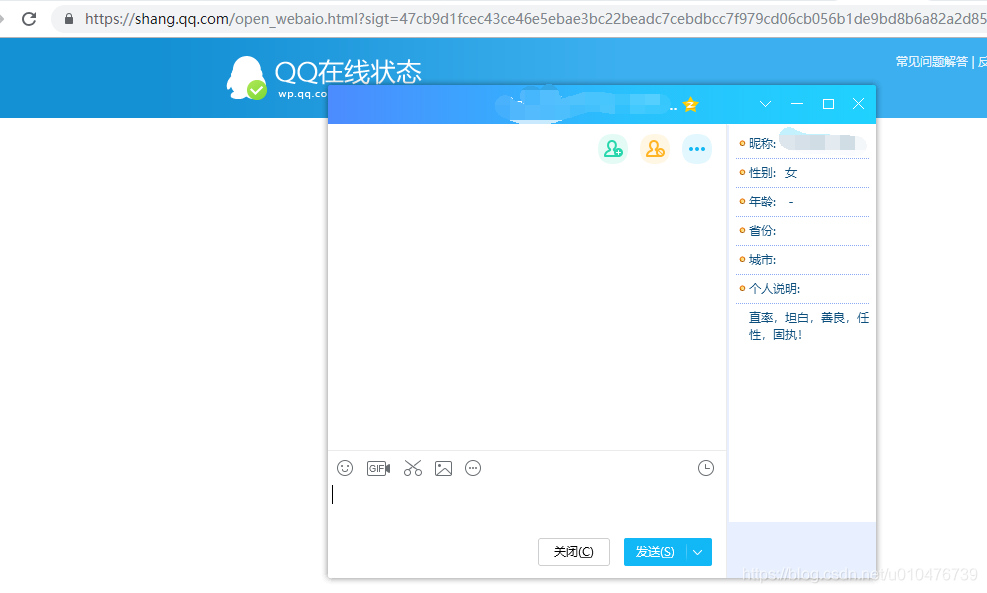Click the 发送(S) send button
Image resolution: width=987 pixels, height=593 pixels.
[655, 552]
